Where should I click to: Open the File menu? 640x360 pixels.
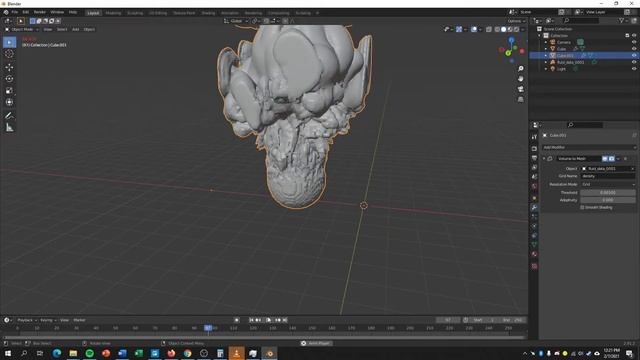15,12
